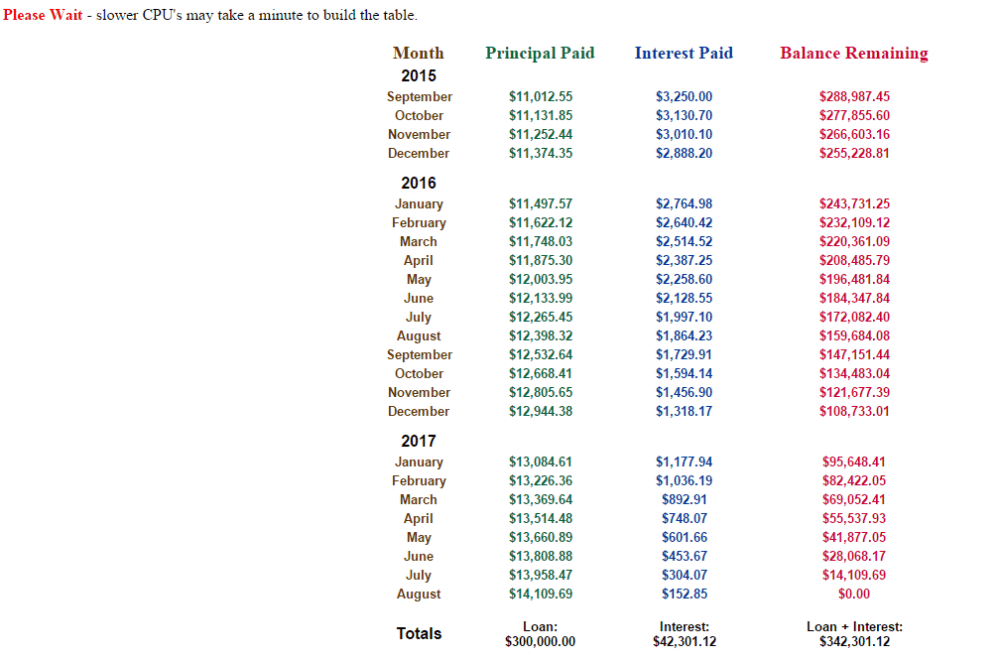Image resolution: width=1000 pixels, height=662 pixels.
Task: Select the 2016 year heading
Action: coord(418,183)
